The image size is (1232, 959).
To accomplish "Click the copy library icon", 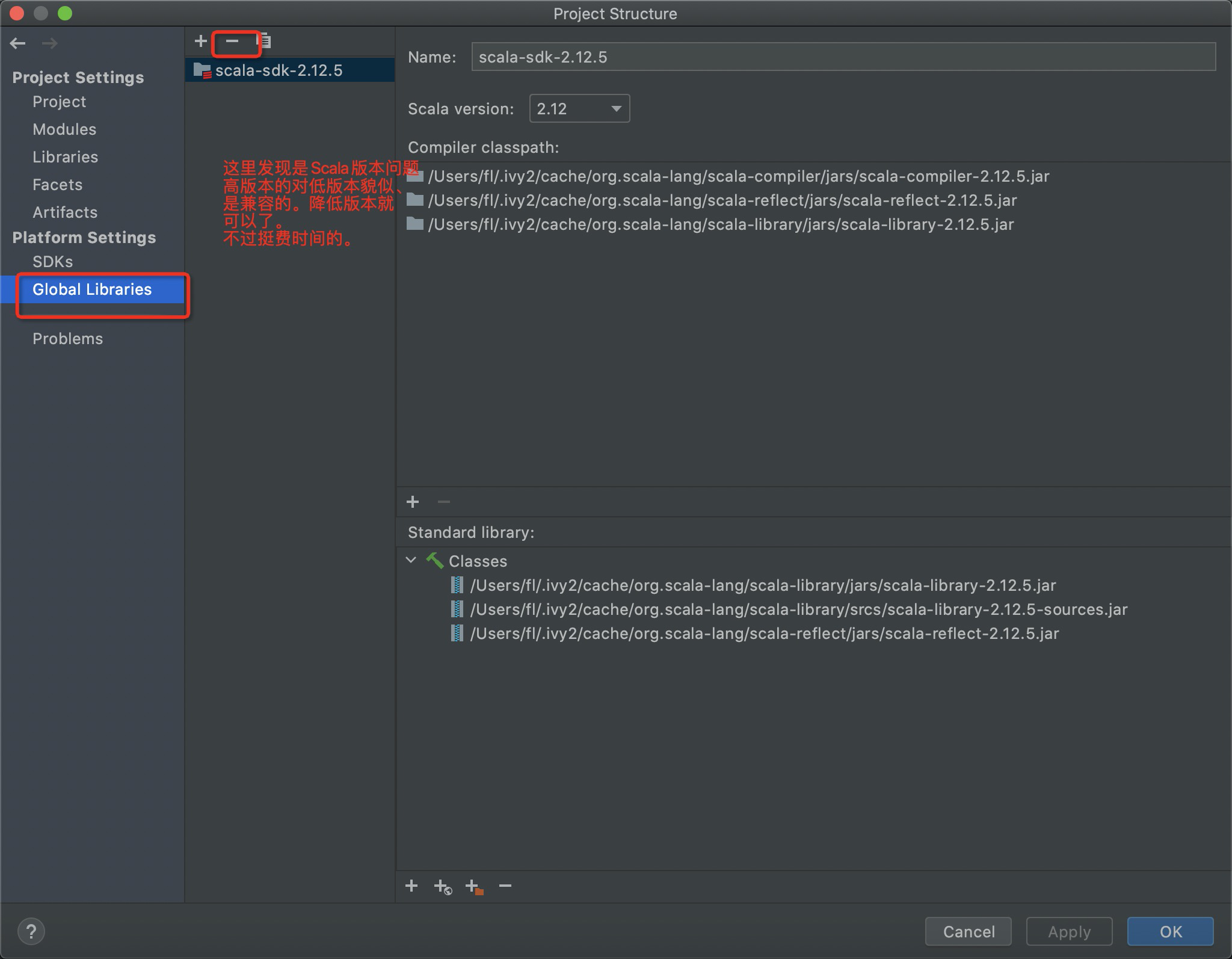I will coord(264,41).
